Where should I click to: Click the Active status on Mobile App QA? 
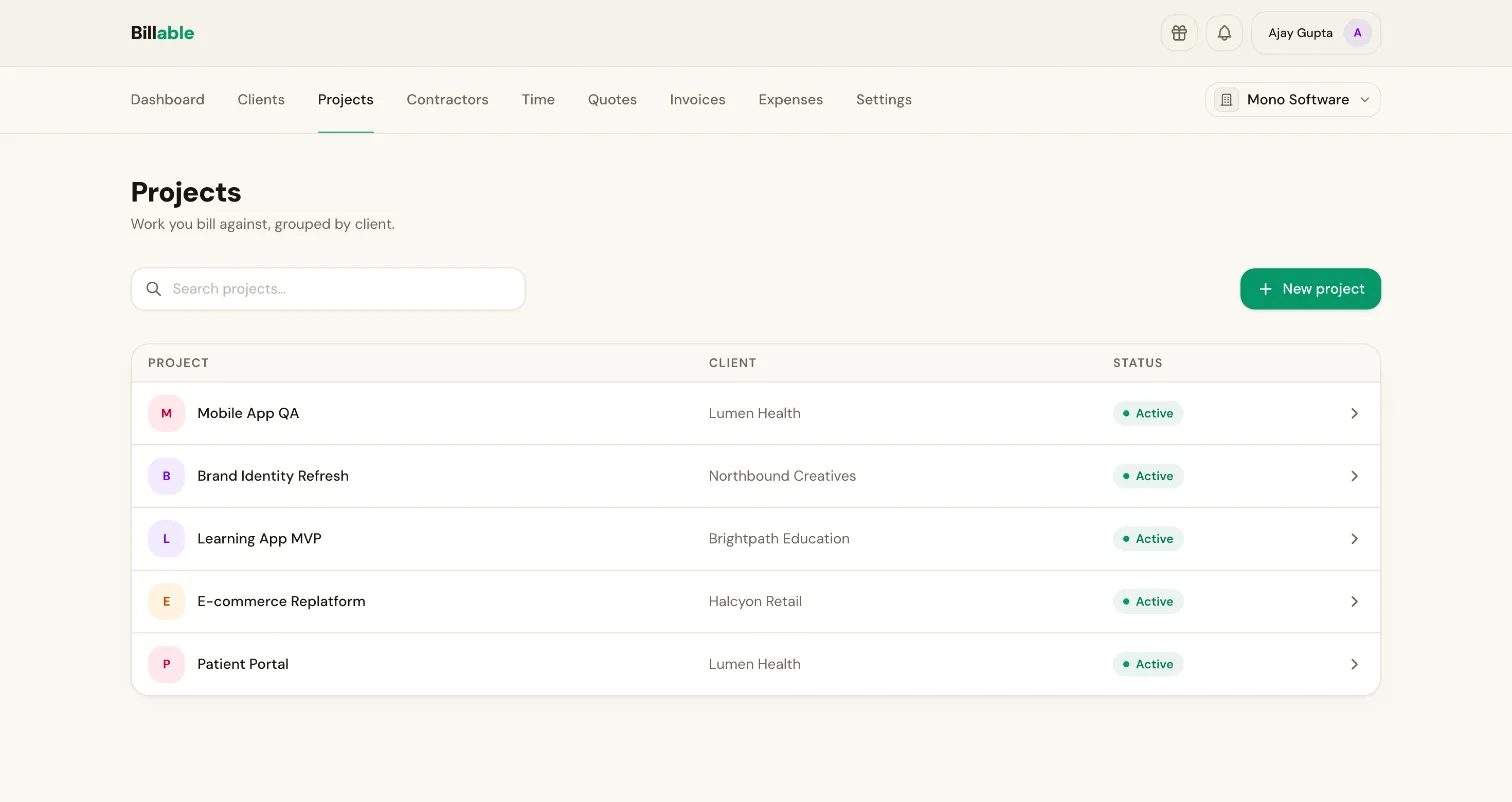click(x=1148, y=413)
